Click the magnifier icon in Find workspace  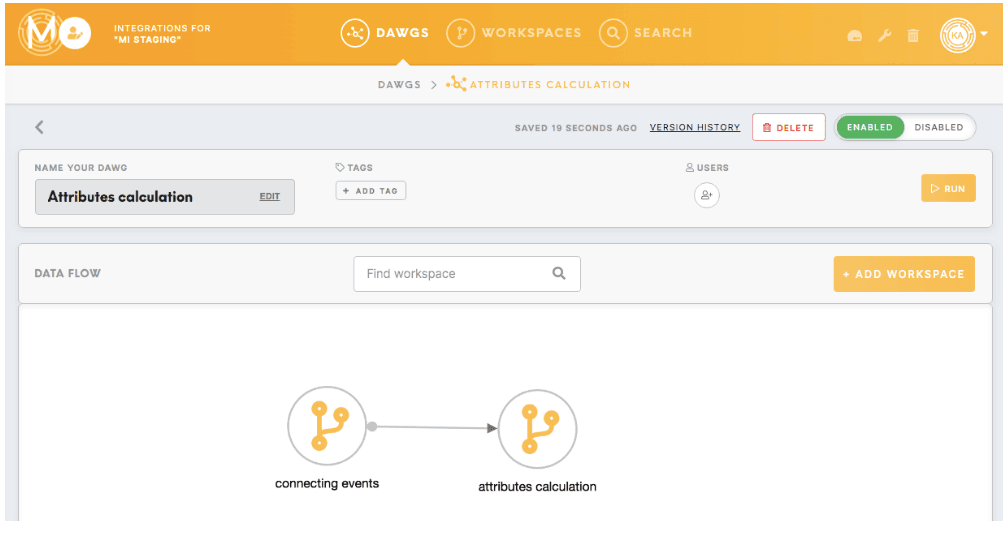coord(559,273)
